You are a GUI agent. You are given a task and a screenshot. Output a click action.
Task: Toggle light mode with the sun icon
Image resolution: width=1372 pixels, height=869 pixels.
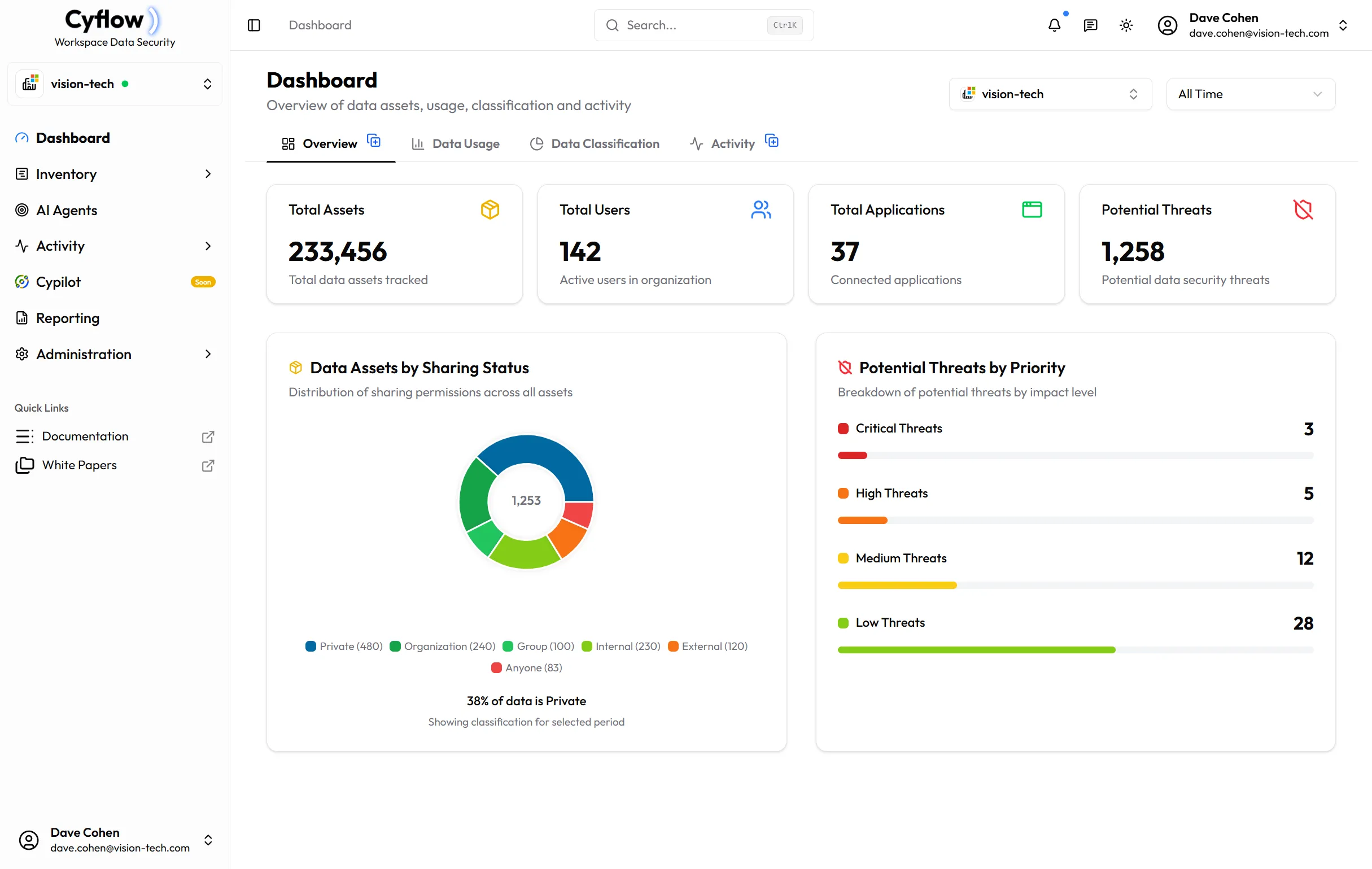(1126, 25)
